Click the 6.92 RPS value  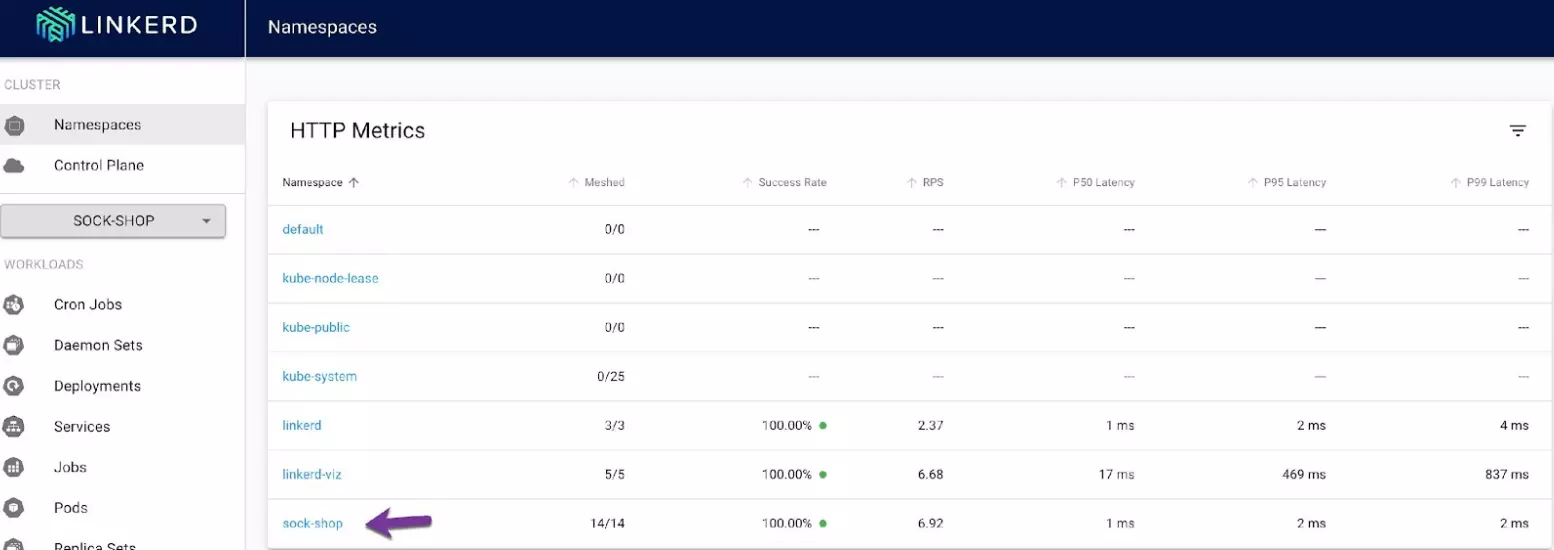pos(931,523)
